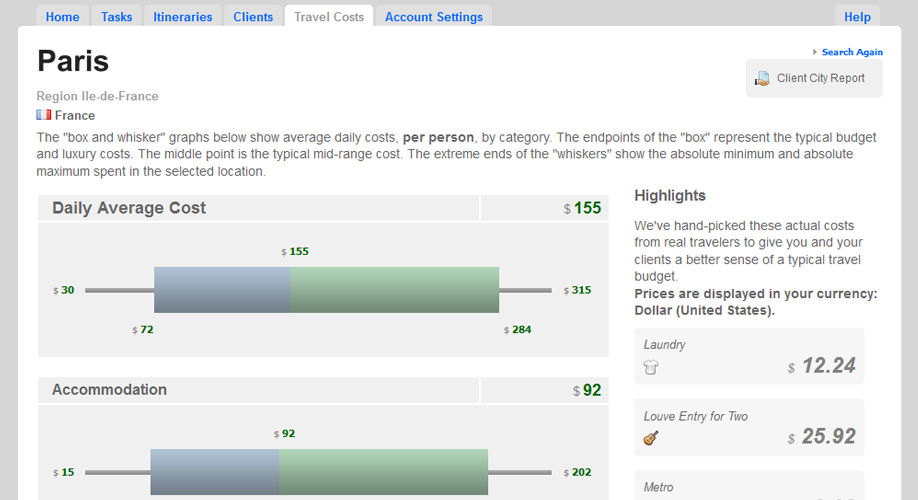Click the Louve Entry for Two card
This screenshot has width=918, height=500.
749,427
